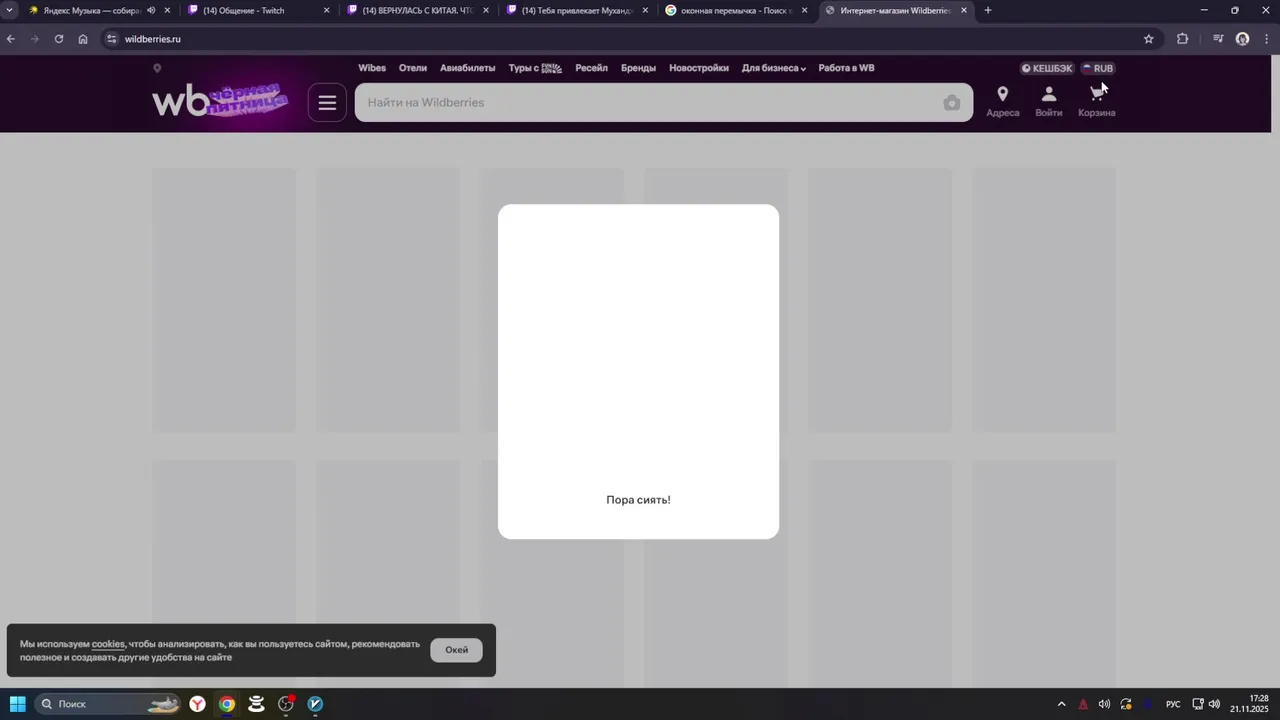Open the Wibes link

pos(372,68)
